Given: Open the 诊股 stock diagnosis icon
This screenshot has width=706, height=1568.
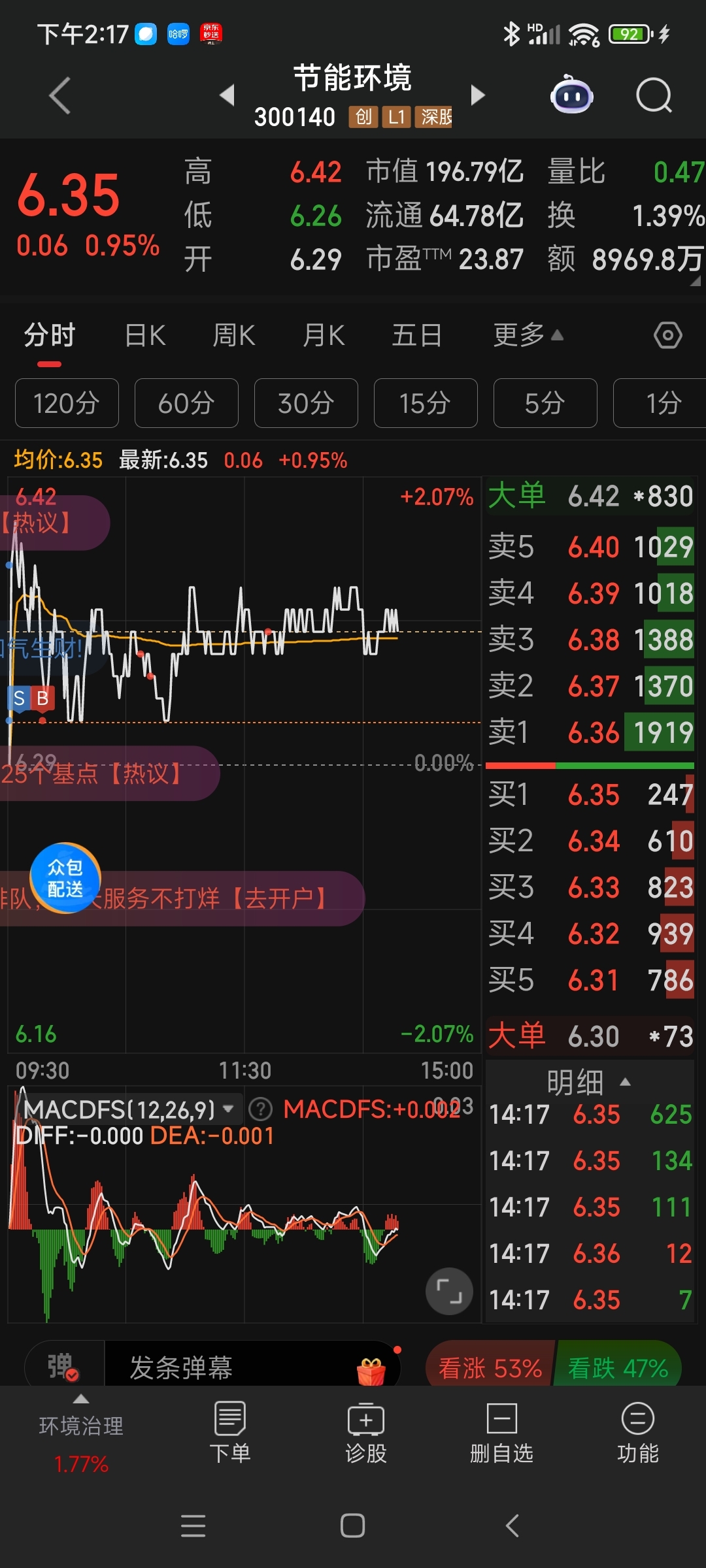Looking at the screenshot, I should tap(366, 1431).
